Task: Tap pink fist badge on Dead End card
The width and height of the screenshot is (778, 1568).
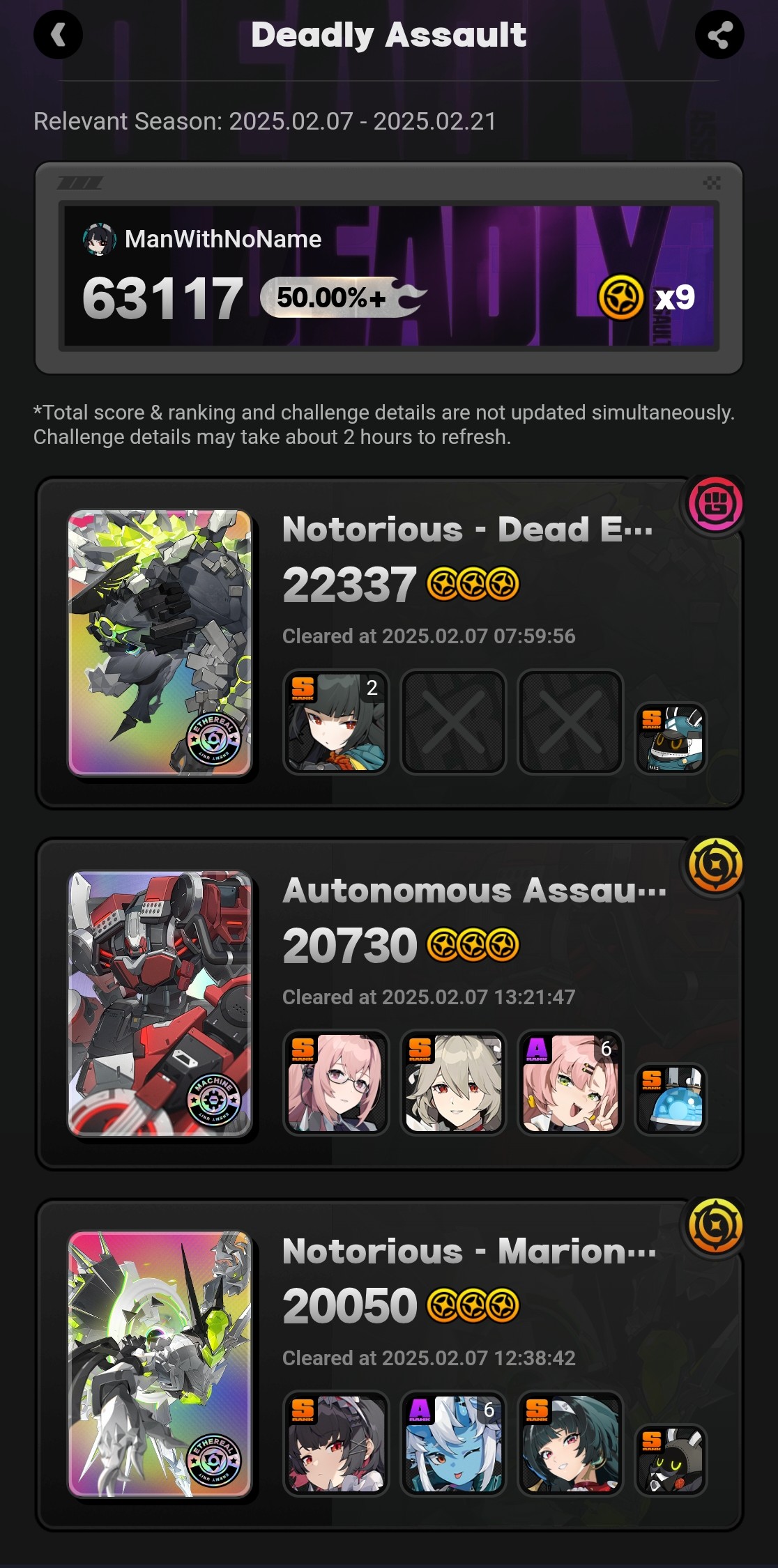Action: pos(715,504)
